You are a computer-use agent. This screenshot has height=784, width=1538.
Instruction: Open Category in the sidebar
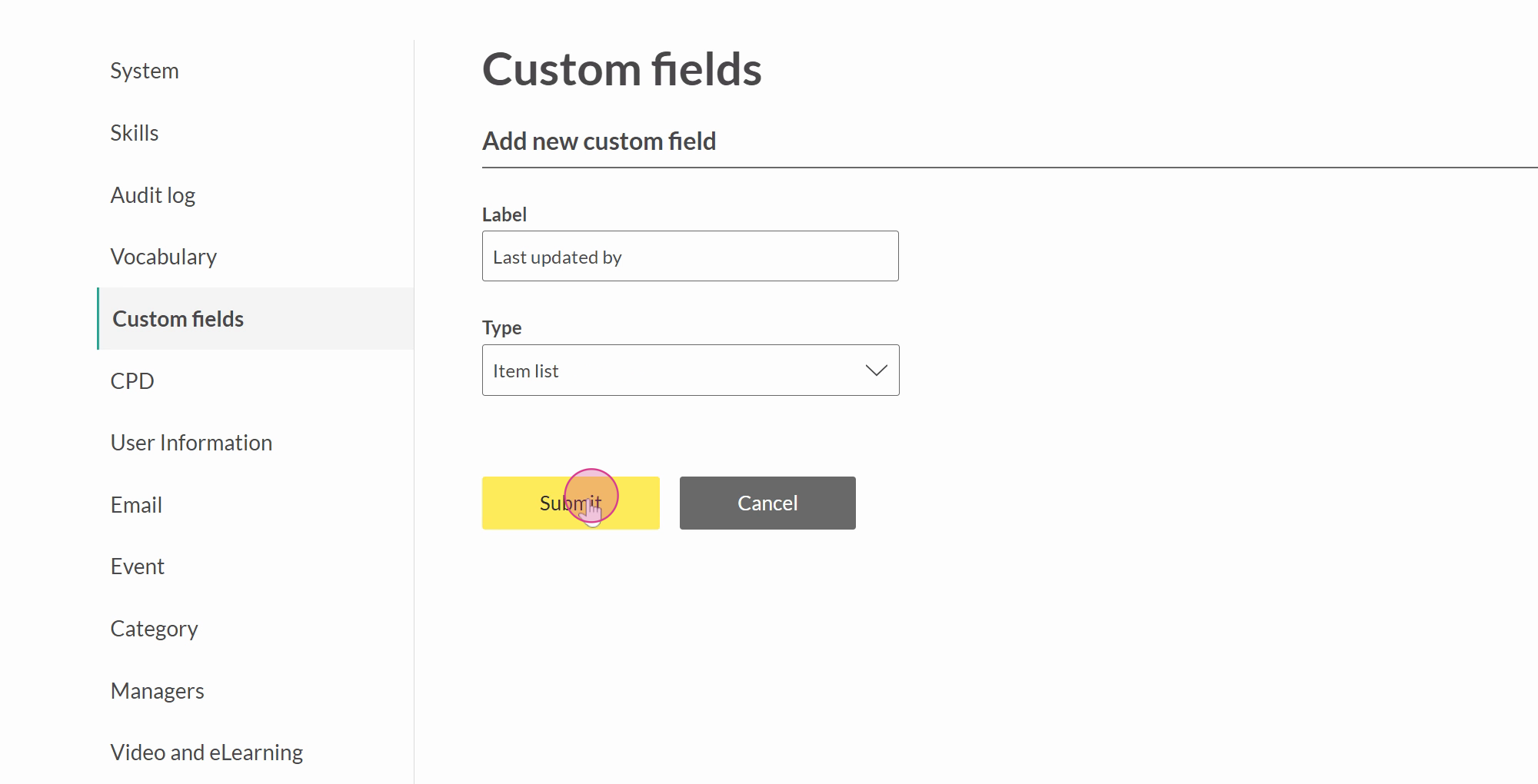[155, 629]
